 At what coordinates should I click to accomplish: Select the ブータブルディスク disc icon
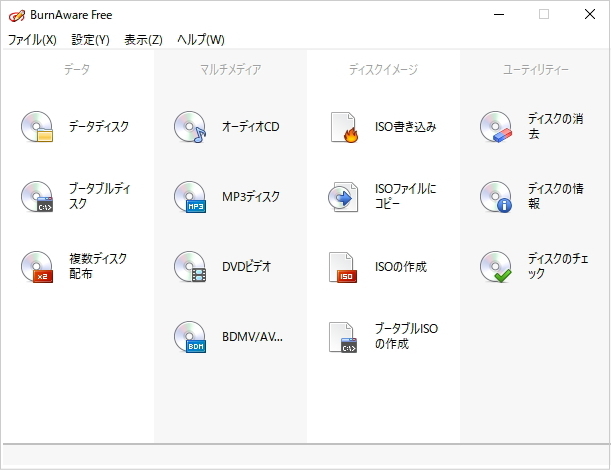(36, 197)
